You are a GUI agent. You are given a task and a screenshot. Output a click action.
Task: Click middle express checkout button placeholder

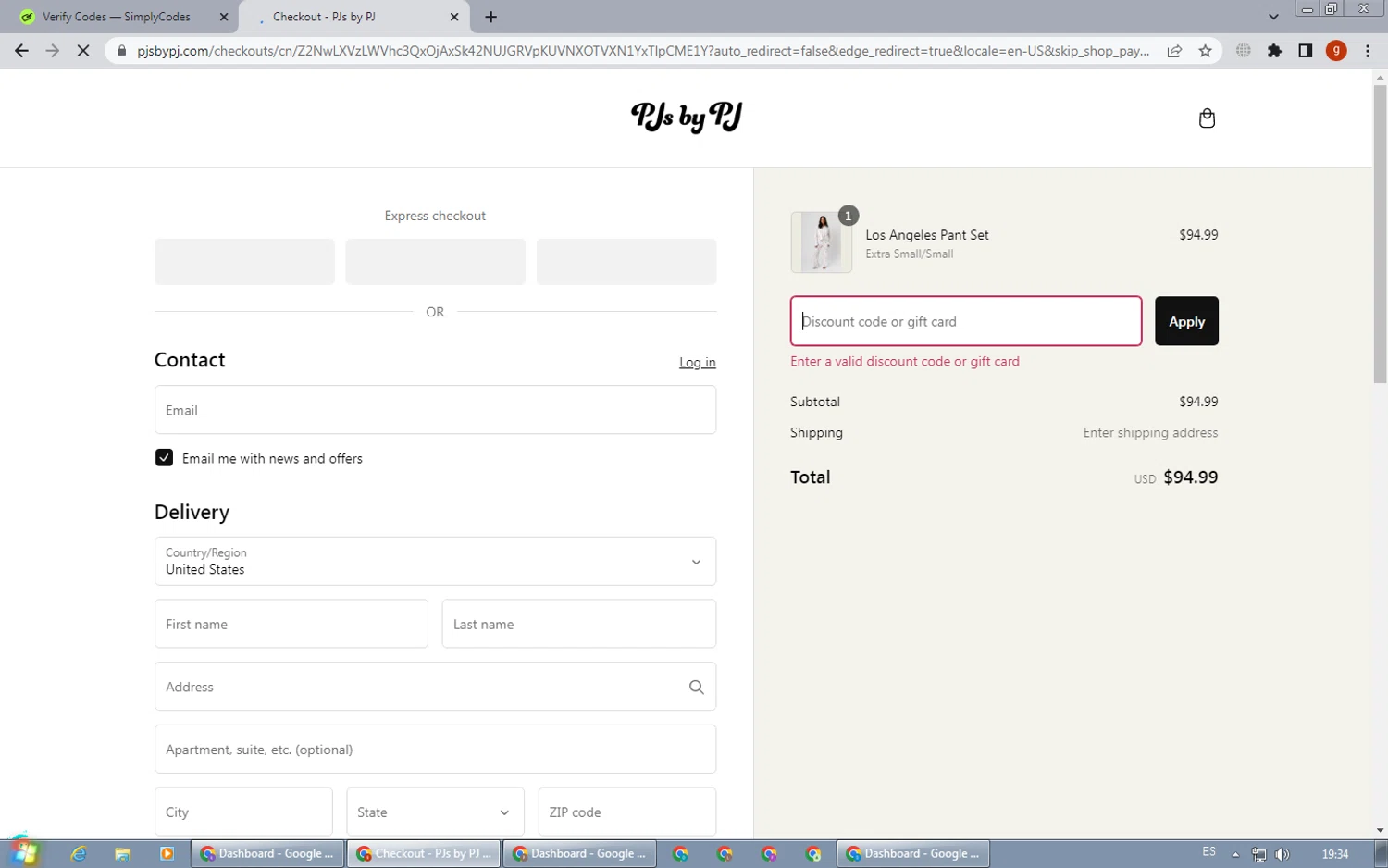click(435, 262)
